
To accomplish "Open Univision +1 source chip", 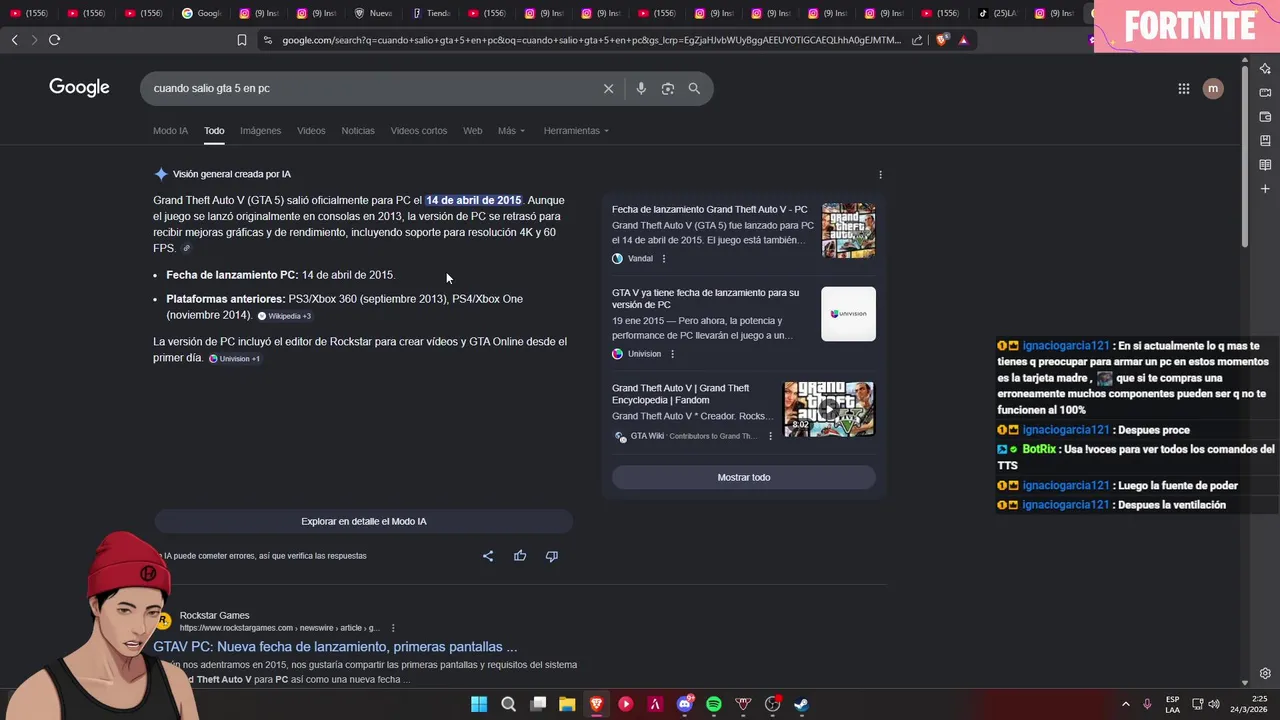I will [235, 359].
